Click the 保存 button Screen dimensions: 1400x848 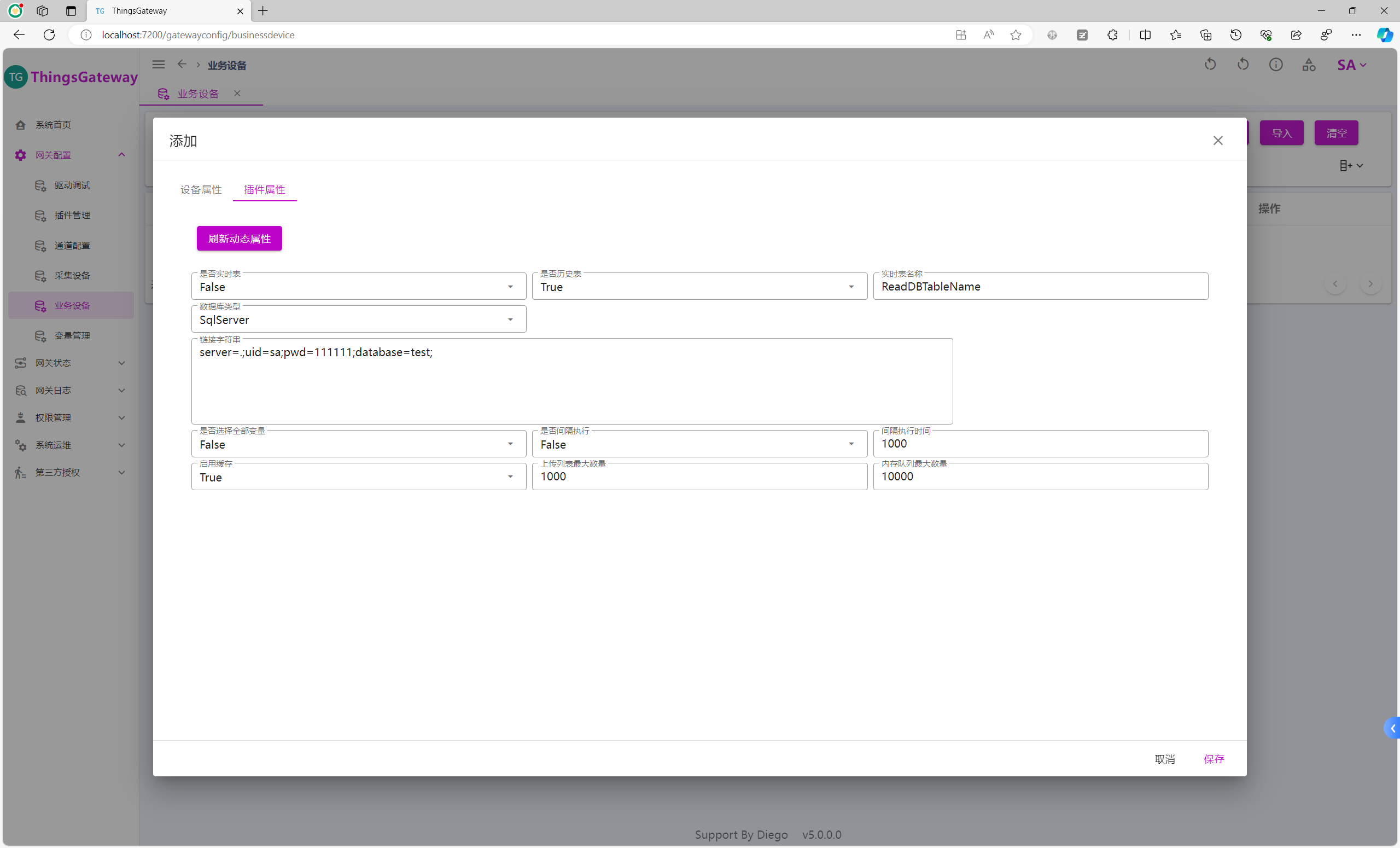[1214, 759]
